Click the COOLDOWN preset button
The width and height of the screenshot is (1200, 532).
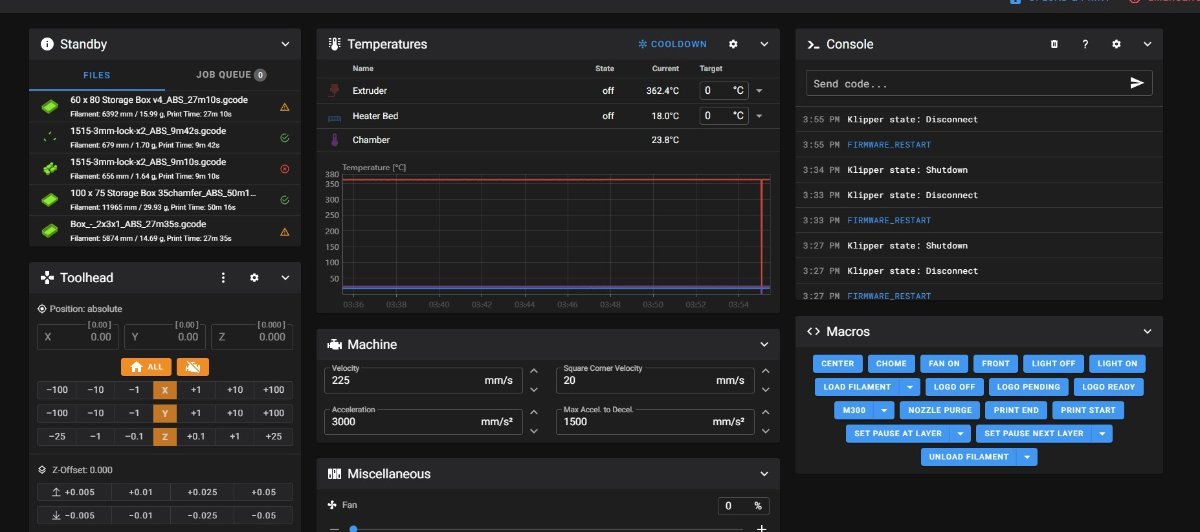(672, 44)
